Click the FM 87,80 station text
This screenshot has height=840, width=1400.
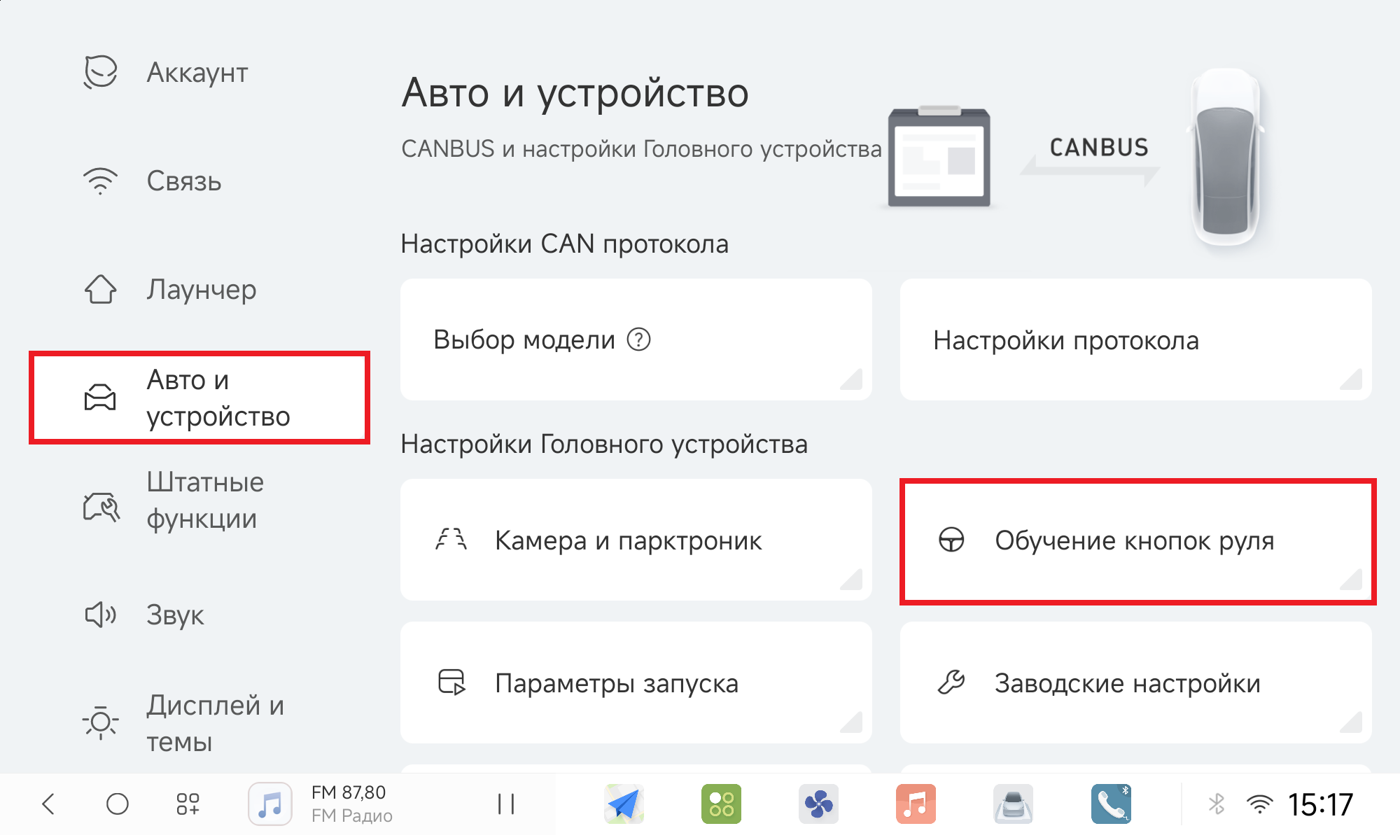(x=349, y=792)
